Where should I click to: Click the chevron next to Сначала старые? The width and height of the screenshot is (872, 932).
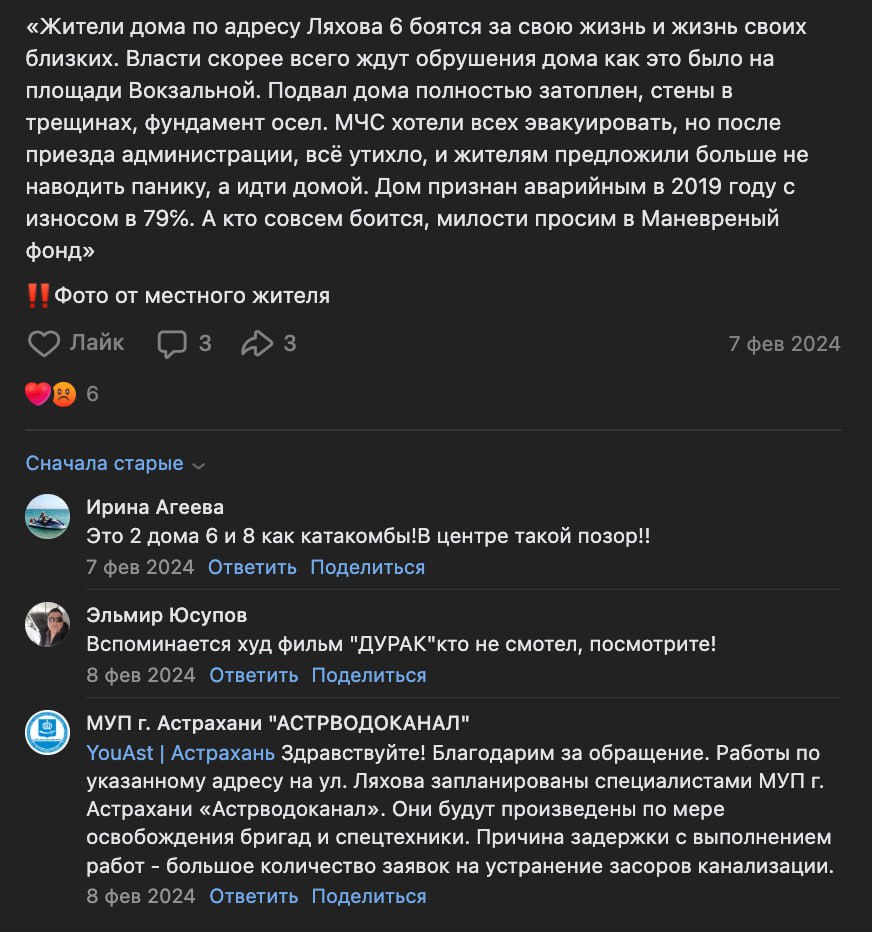(199, 465)
